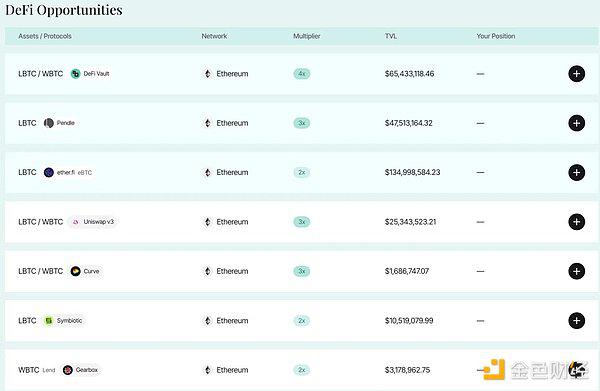The width and height of the screenshot is (600, 391).
Task: Select the Gearbox protocol label
Action: 87,370
